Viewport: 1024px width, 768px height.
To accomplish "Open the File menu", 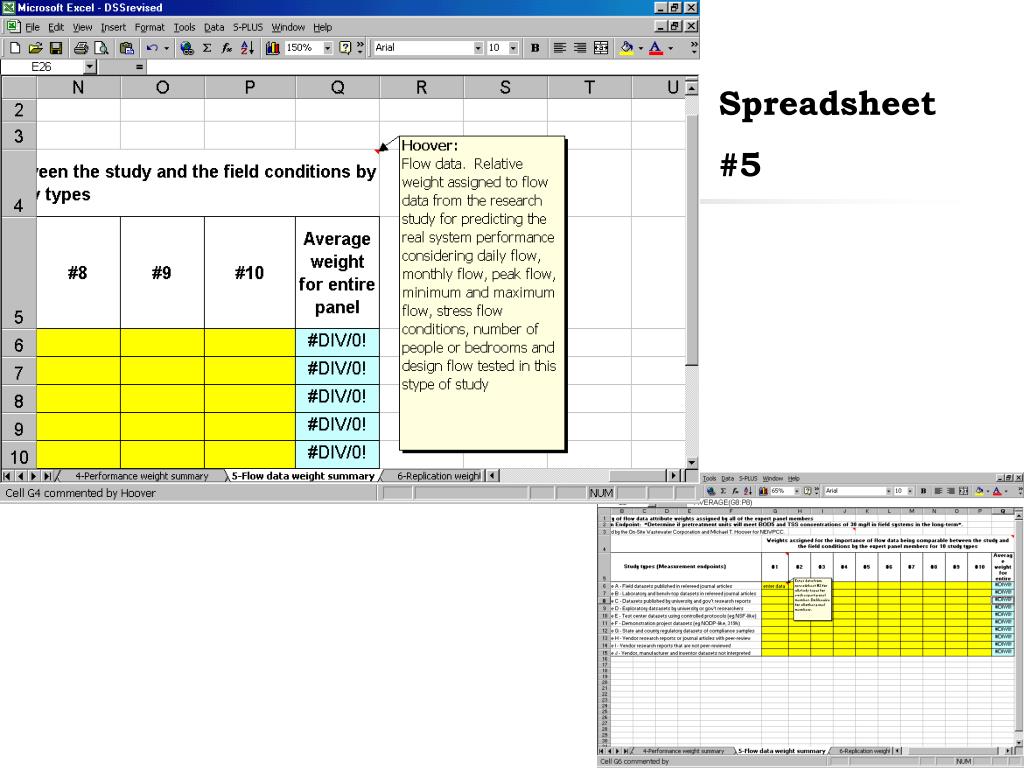I will (32, 27).
